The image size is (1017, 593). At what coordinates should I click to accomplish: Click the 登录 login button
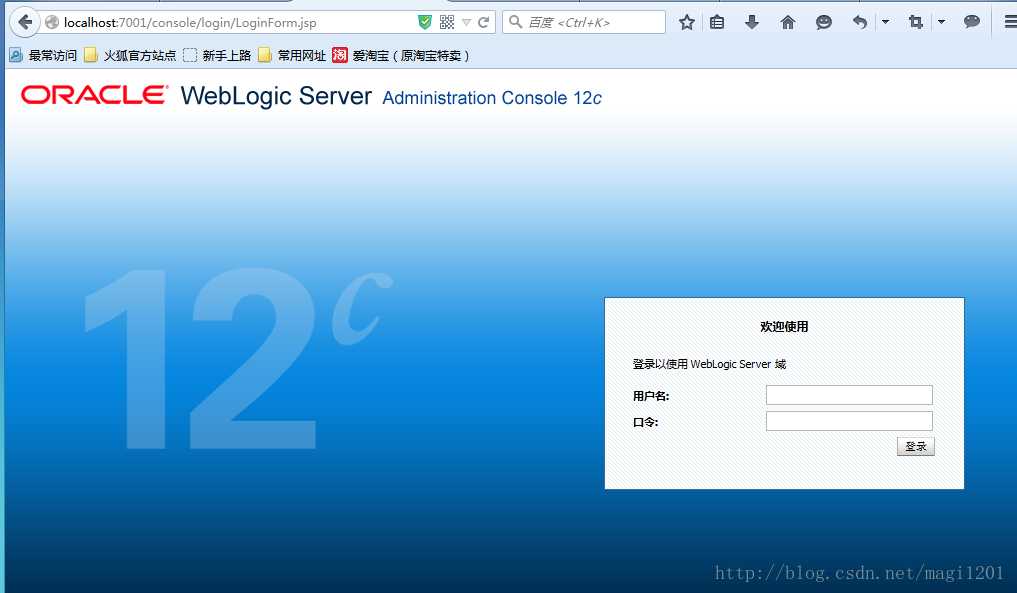(916, 446)
